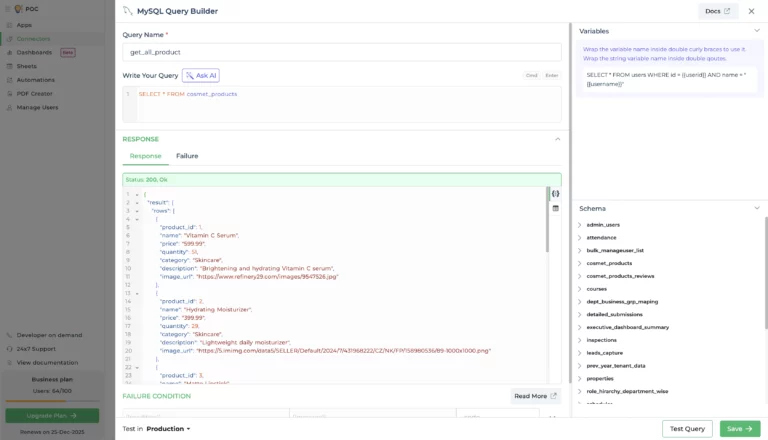Image resolution: width=768 pixels, height=440 pixels.
Task: Switch response to table view icon
Action: [x=555, y=209]
